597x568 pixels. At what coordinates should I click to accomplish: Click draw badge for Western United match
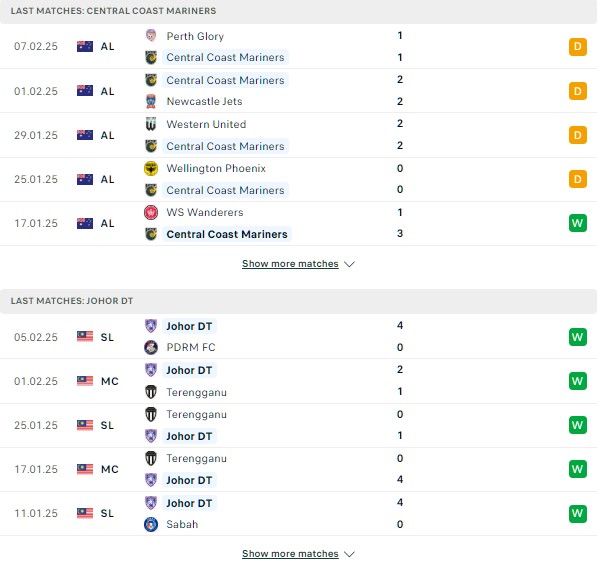point(578,135)
